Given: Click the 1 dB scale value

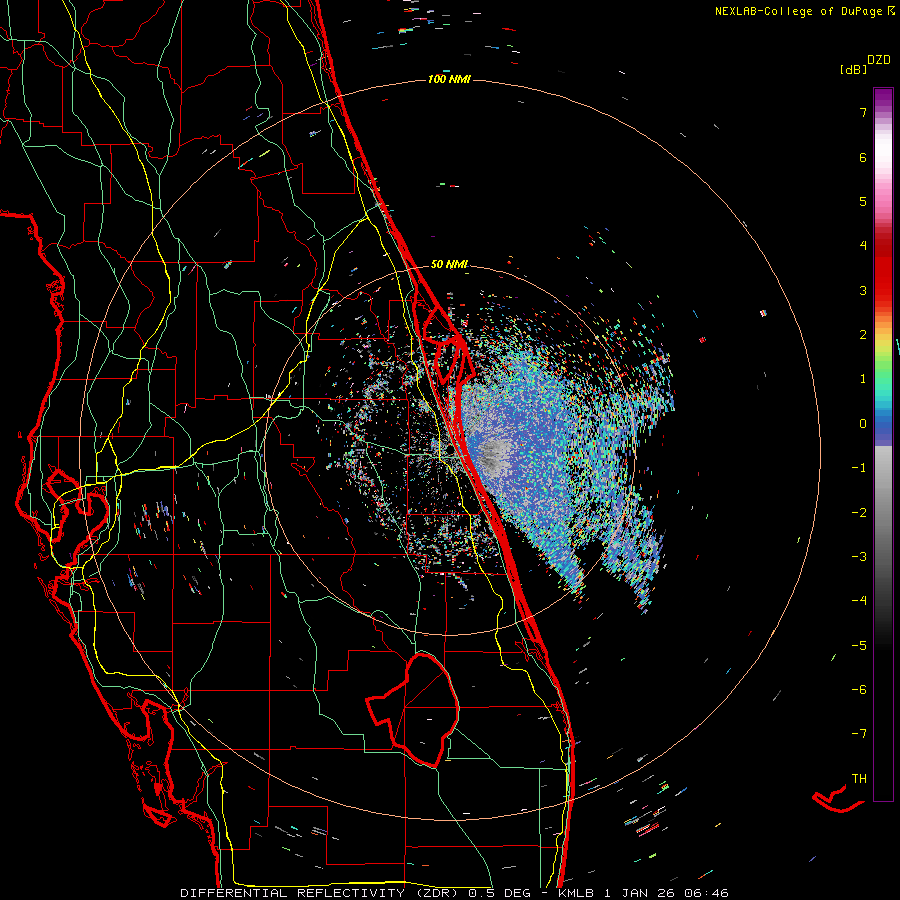Looking at the screenshot, I should [863, 379].
